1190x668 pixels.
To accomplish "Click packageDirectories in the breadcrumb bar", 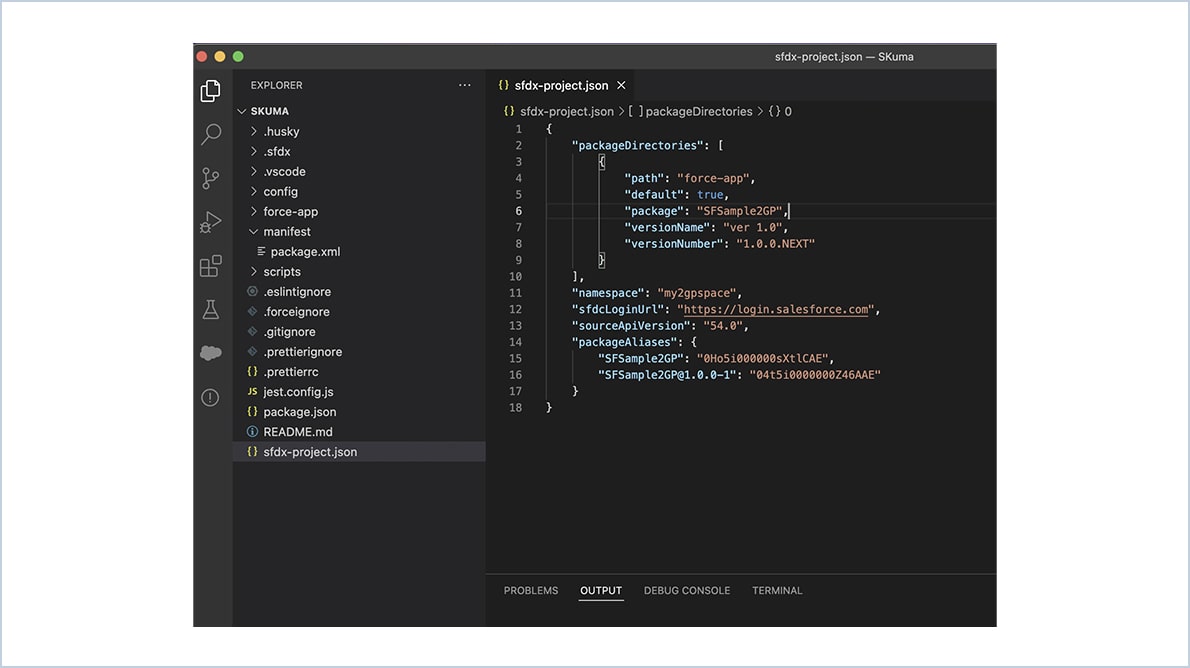I will pyautogui.click(x=702, y=111).
